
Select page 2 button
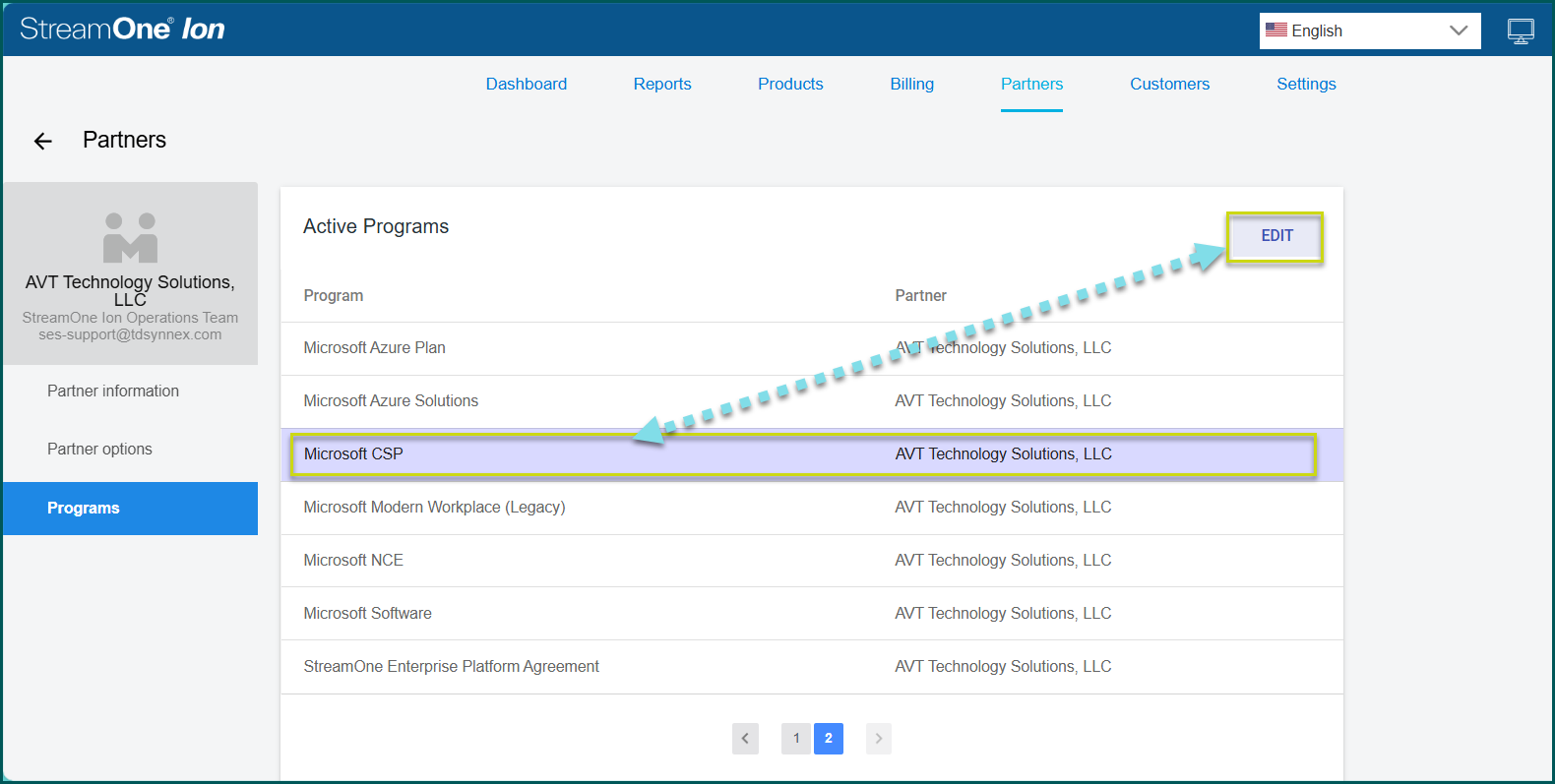pyautogui.click(x=829, y=739)
